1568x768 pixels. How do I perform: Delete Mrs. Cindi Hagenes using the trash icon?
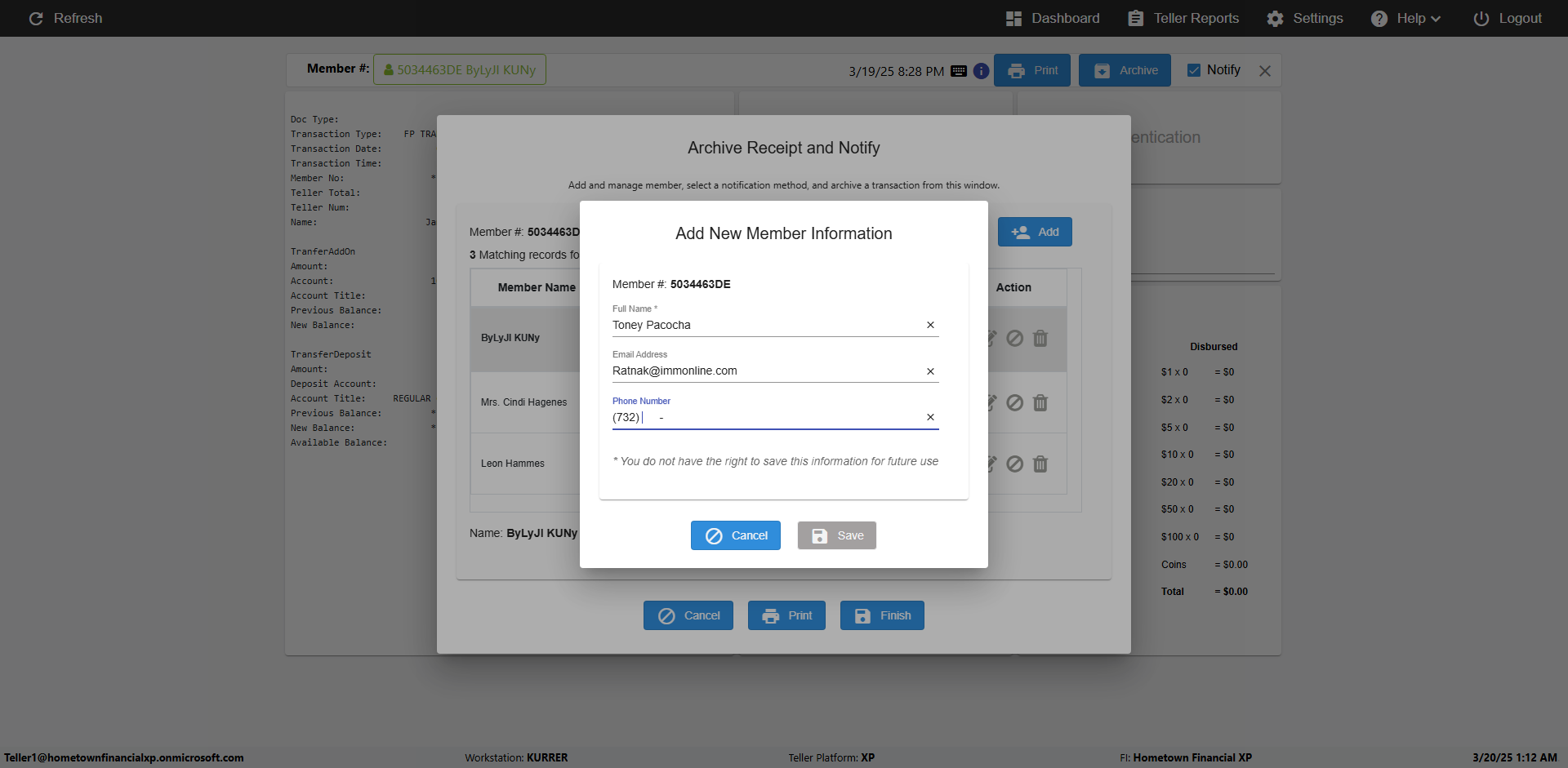[x=1040, y=402]
